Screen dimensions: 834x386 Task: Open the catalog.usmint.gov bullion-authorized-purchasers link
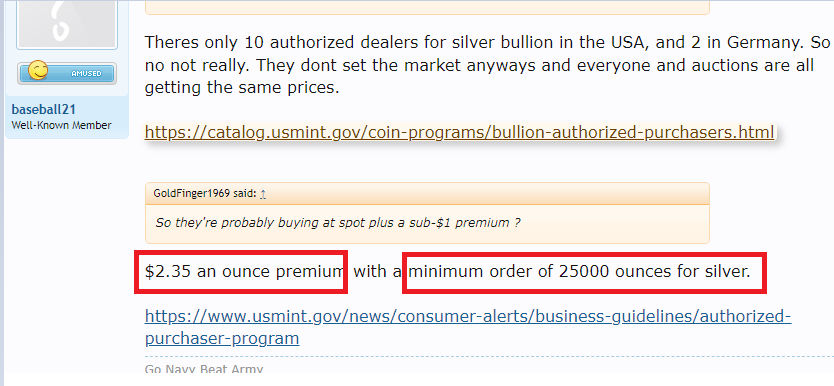click(460, 132)
